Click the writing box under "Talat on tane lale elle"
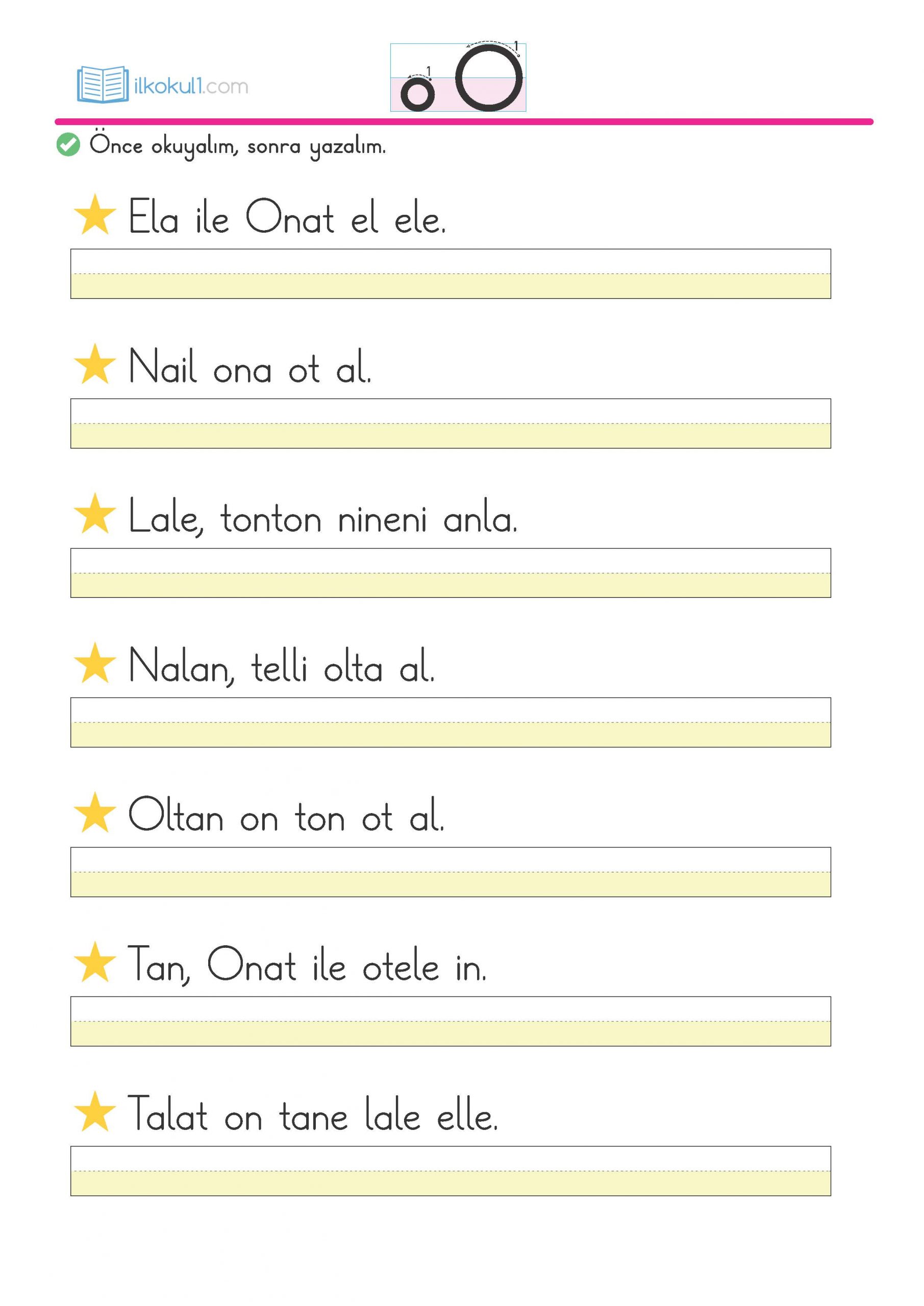924x1306 pixels. 450,1171
